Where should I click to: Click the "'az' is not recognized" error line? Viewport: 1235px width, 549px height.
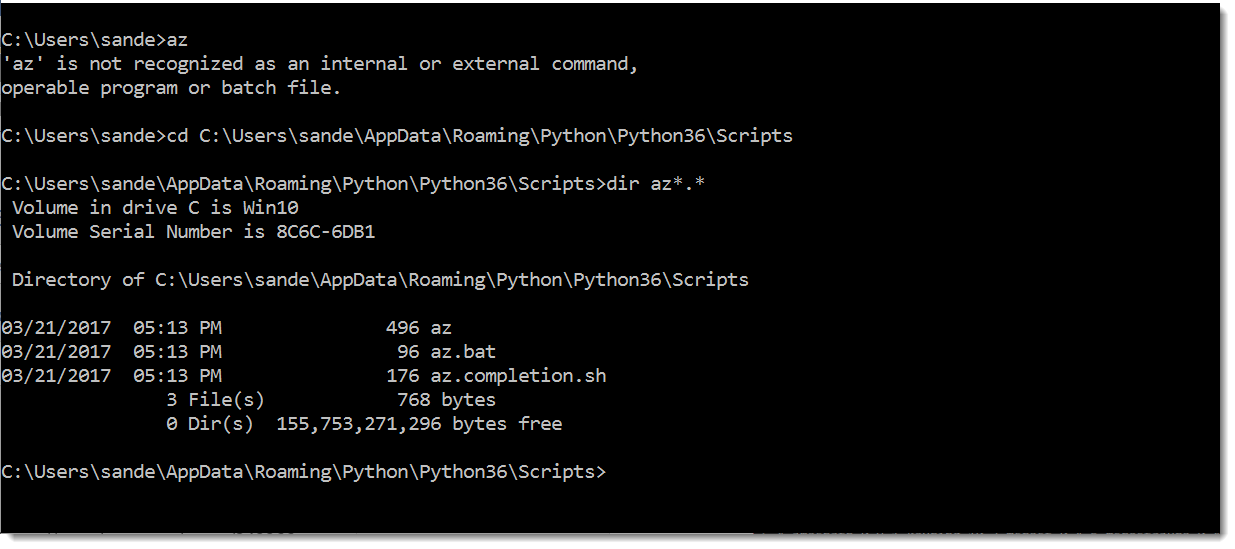pyautogui.click(x=320, y=64)
